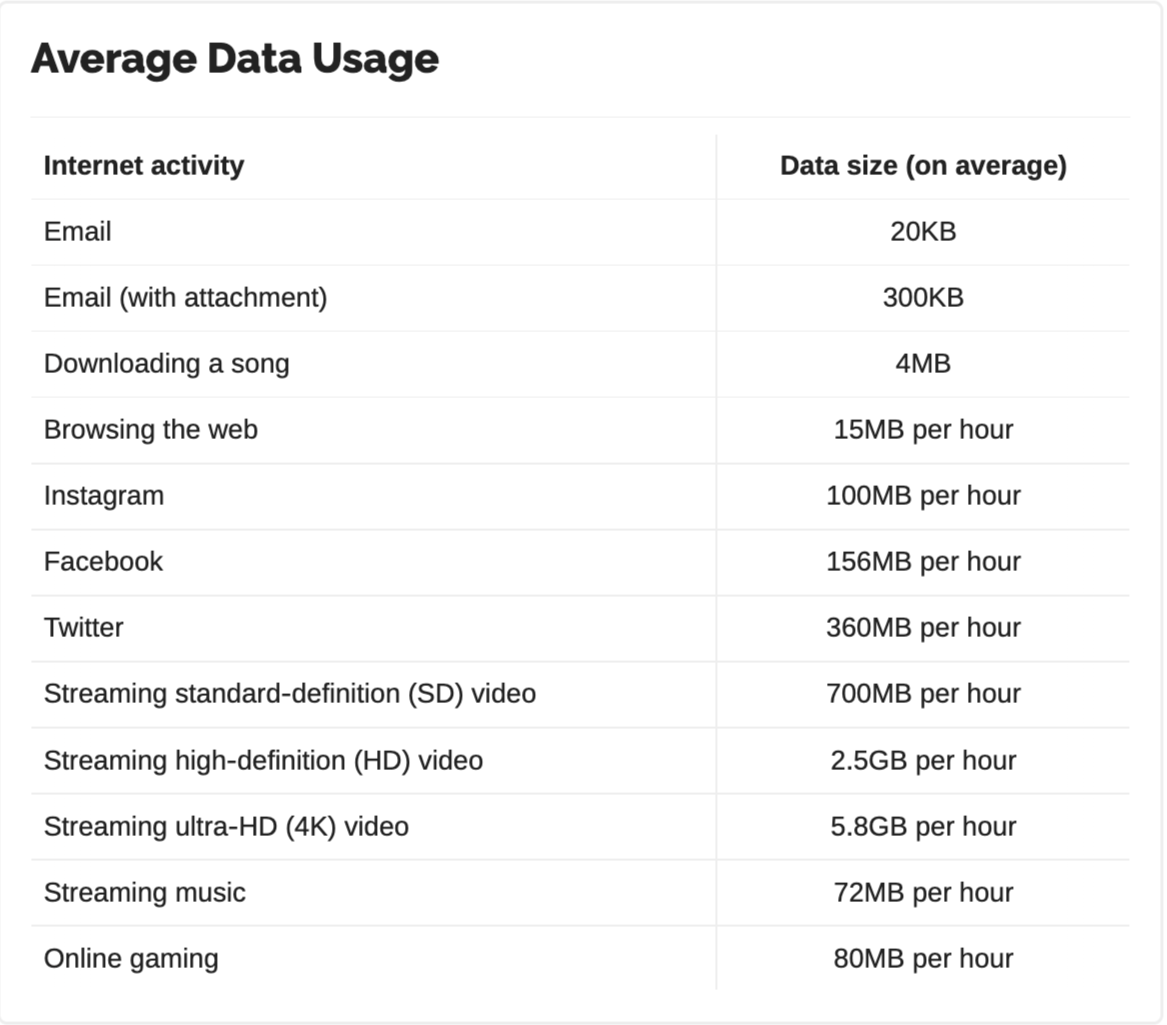This screenshot has width=1167, height=1025.
Task: Select the Email (with attachment) row
Action: click(580, 298)
